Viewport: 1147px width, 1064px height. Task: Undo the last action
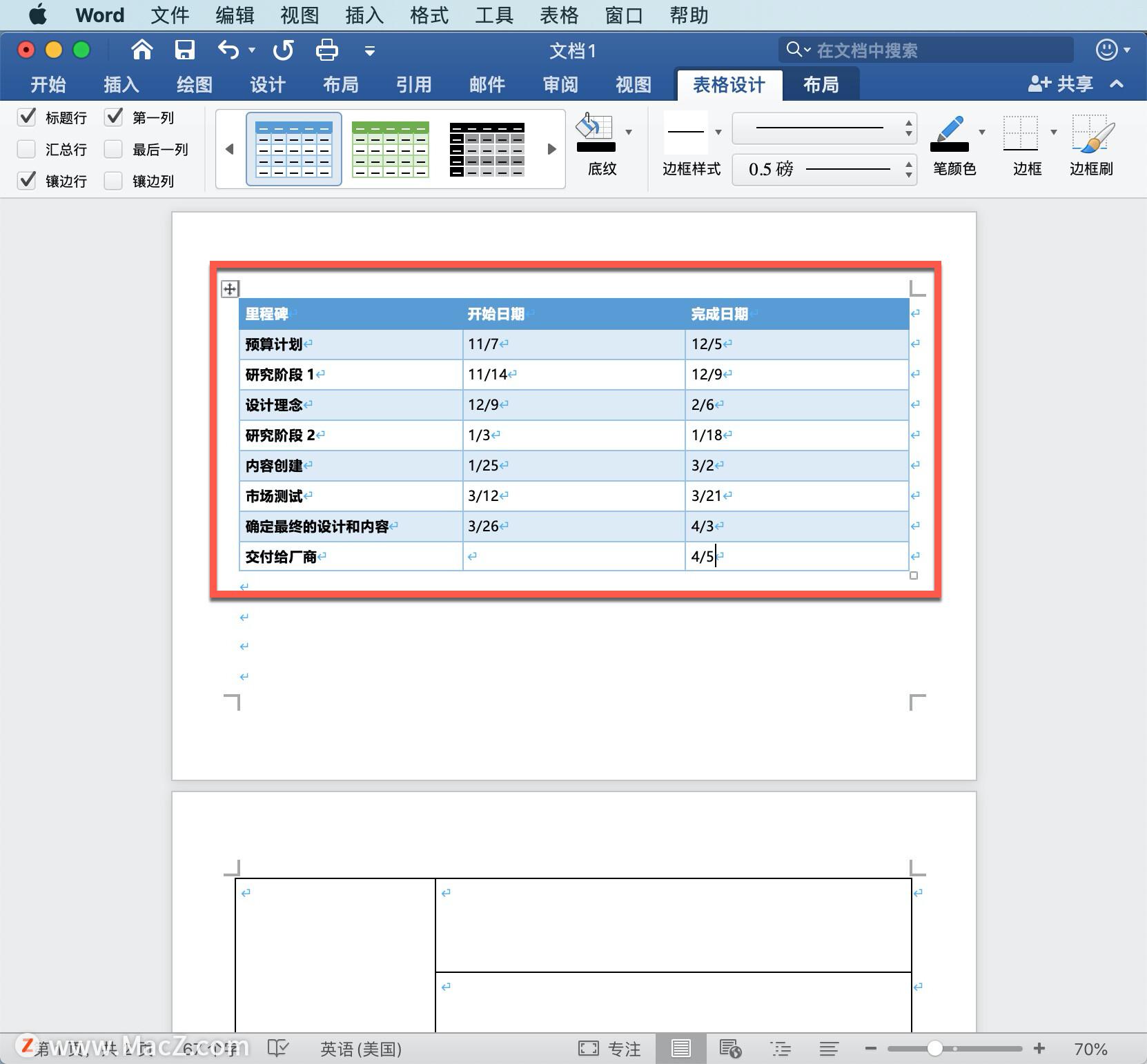(x=228, y=50)
